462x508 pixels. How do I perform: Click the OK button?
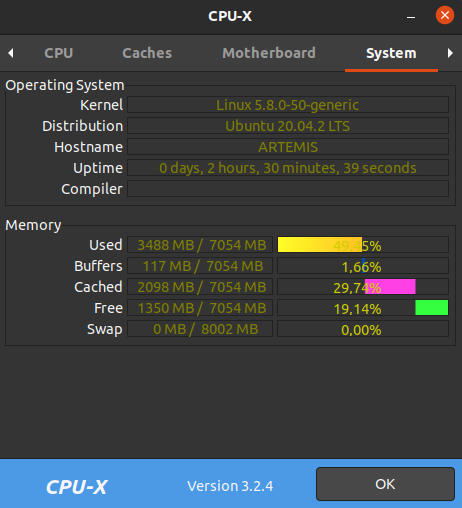[385, 484]
